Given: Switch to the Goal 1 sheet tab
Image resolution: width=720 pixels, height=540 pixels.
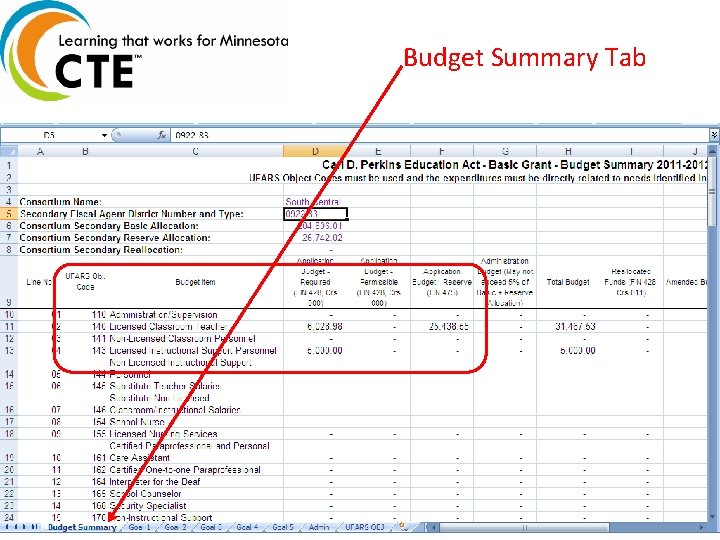Looking at the screenshot, I should [x=139, y=527].
